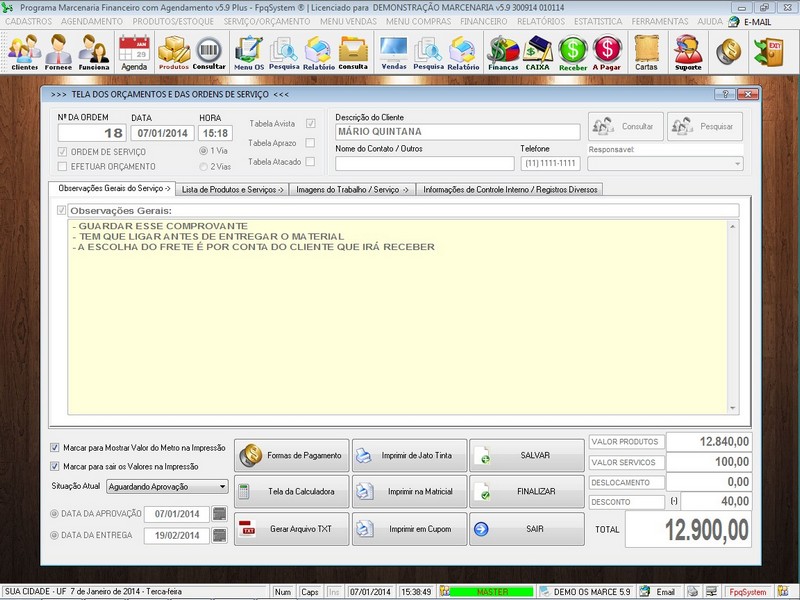Open the FINANCEIRO menu
The image size is (800, 600).
tap(486, 22)
